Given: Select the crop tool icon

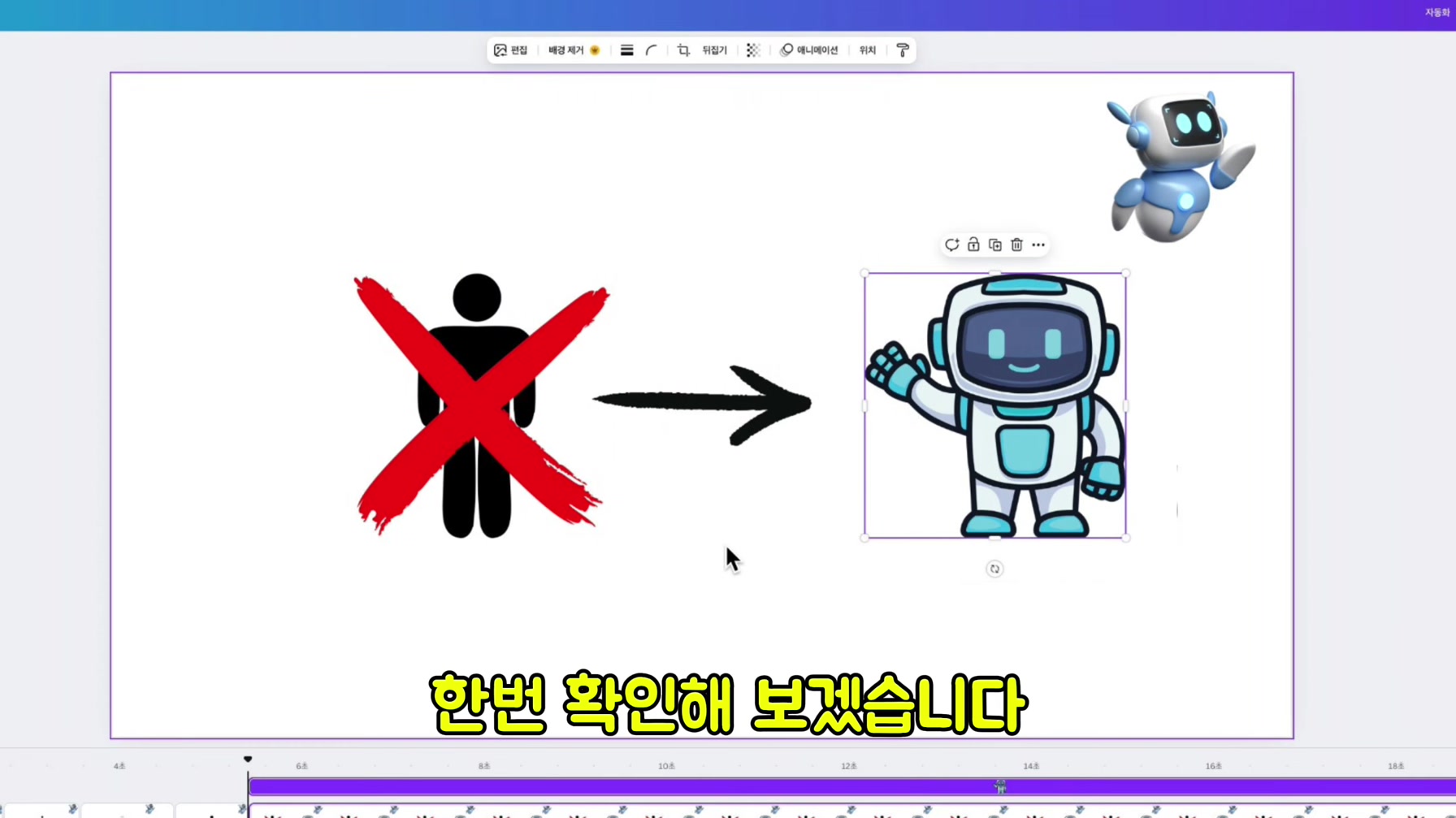Looking at the screenshot, I should click(x=683, y=50).
